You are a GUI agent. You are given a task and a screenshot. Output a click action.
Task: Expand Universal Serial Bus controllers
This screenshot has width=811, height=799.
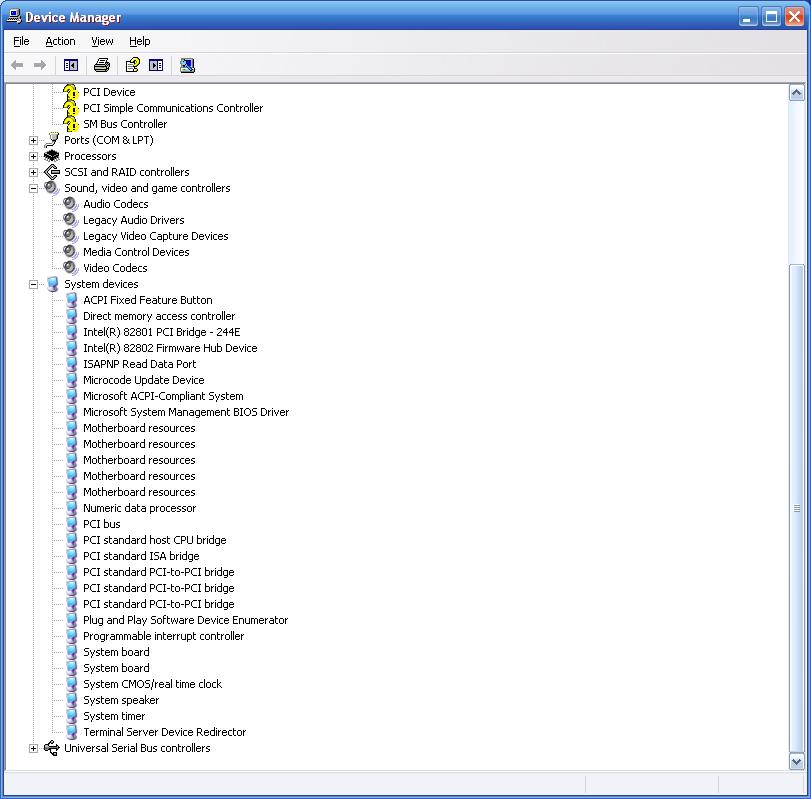tap(33, 748)
